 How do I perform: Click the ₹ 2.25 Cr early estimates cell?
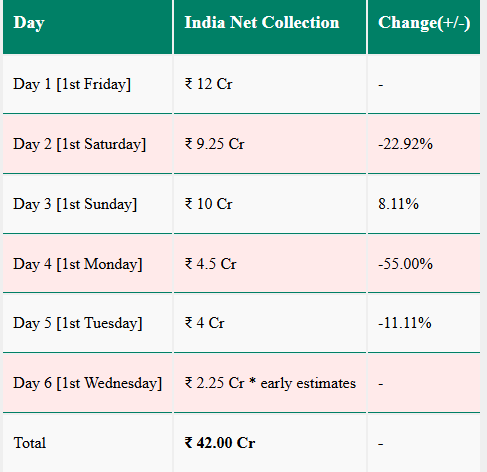pyautogui.click(x=270, y=383)
